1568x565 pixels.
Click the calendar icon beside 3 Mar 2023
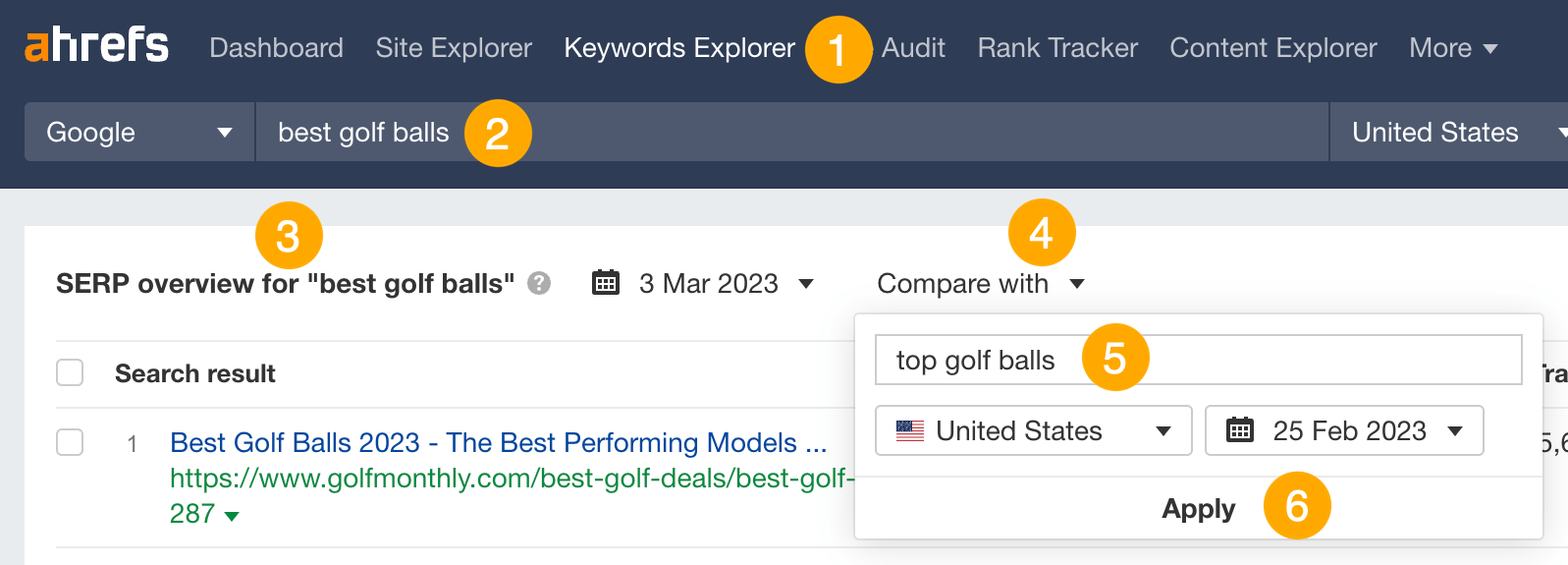tap(606, 282)
